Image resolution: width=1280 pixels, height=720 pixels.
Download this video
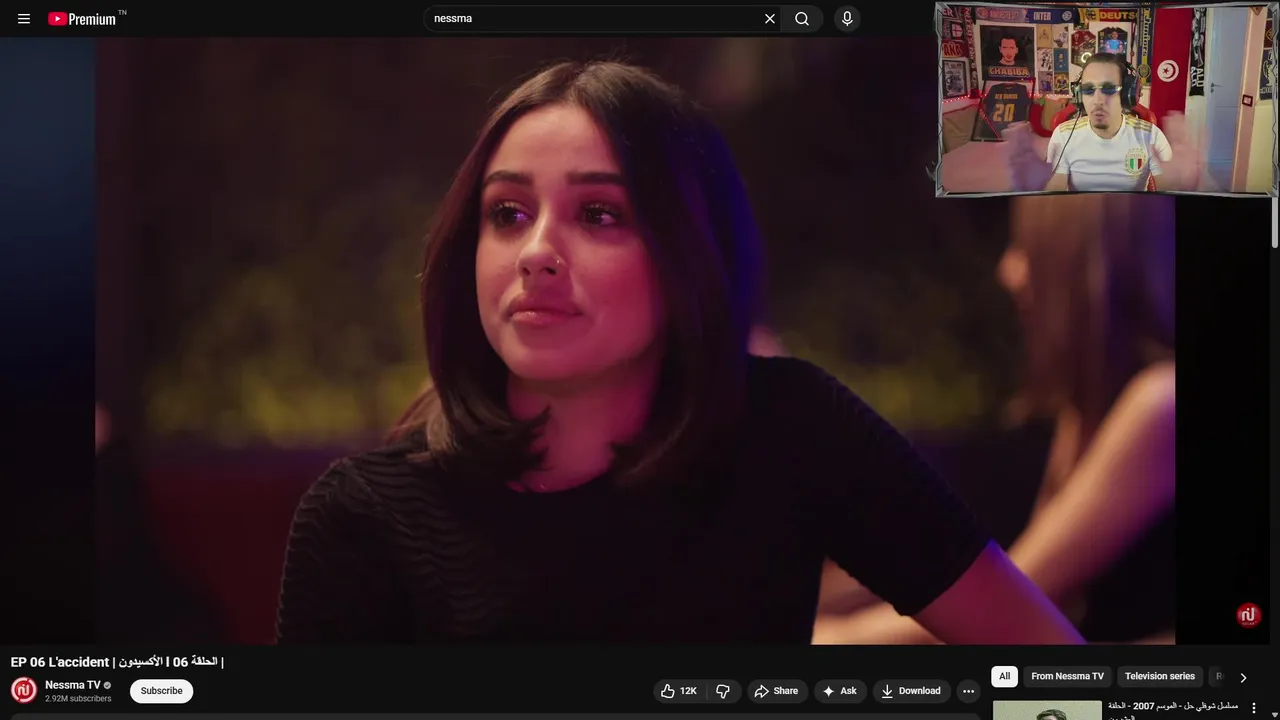911,691
